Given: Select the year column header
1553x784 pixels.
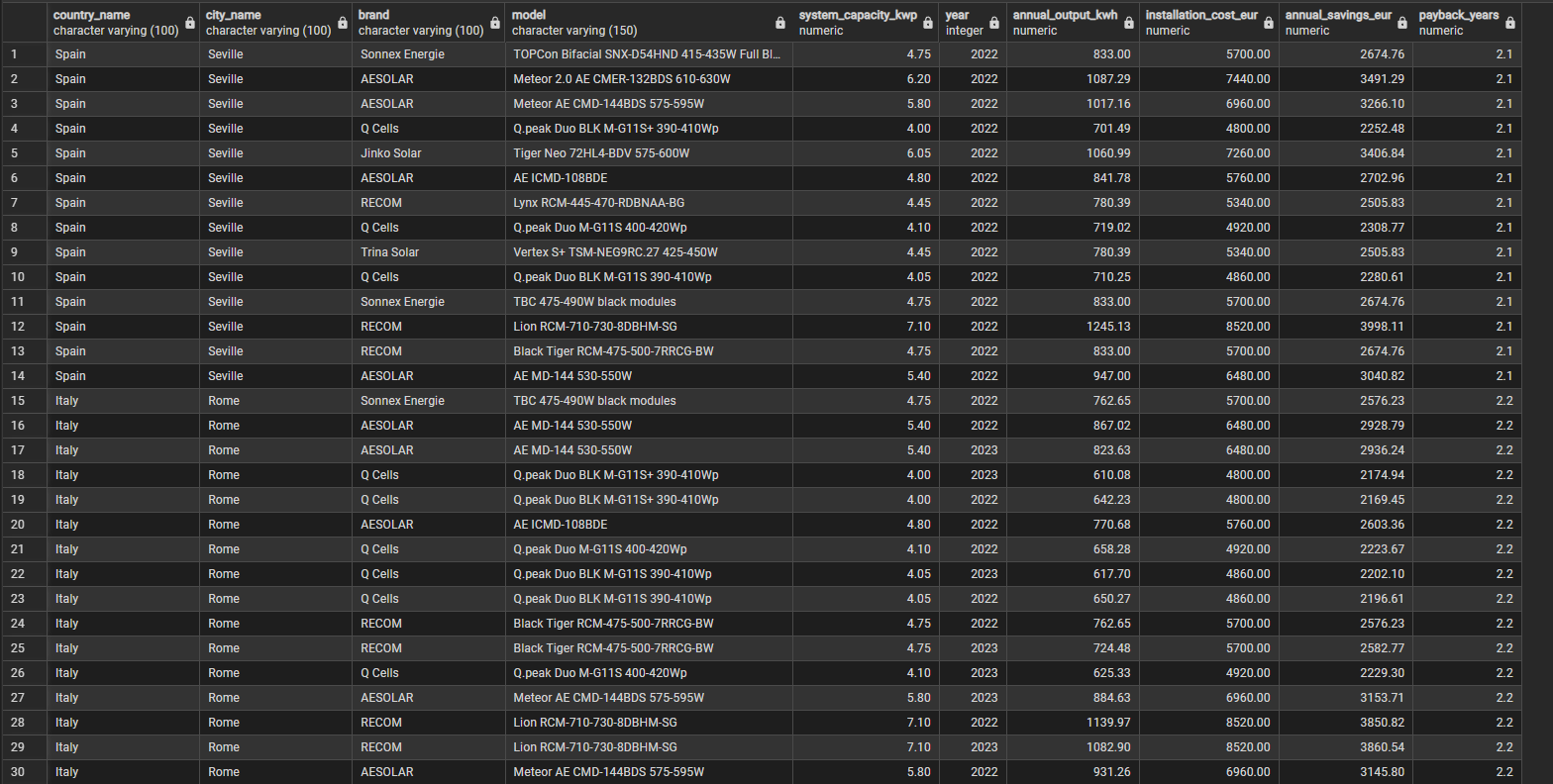Looking at the screenshot, I should pos(973,23).
